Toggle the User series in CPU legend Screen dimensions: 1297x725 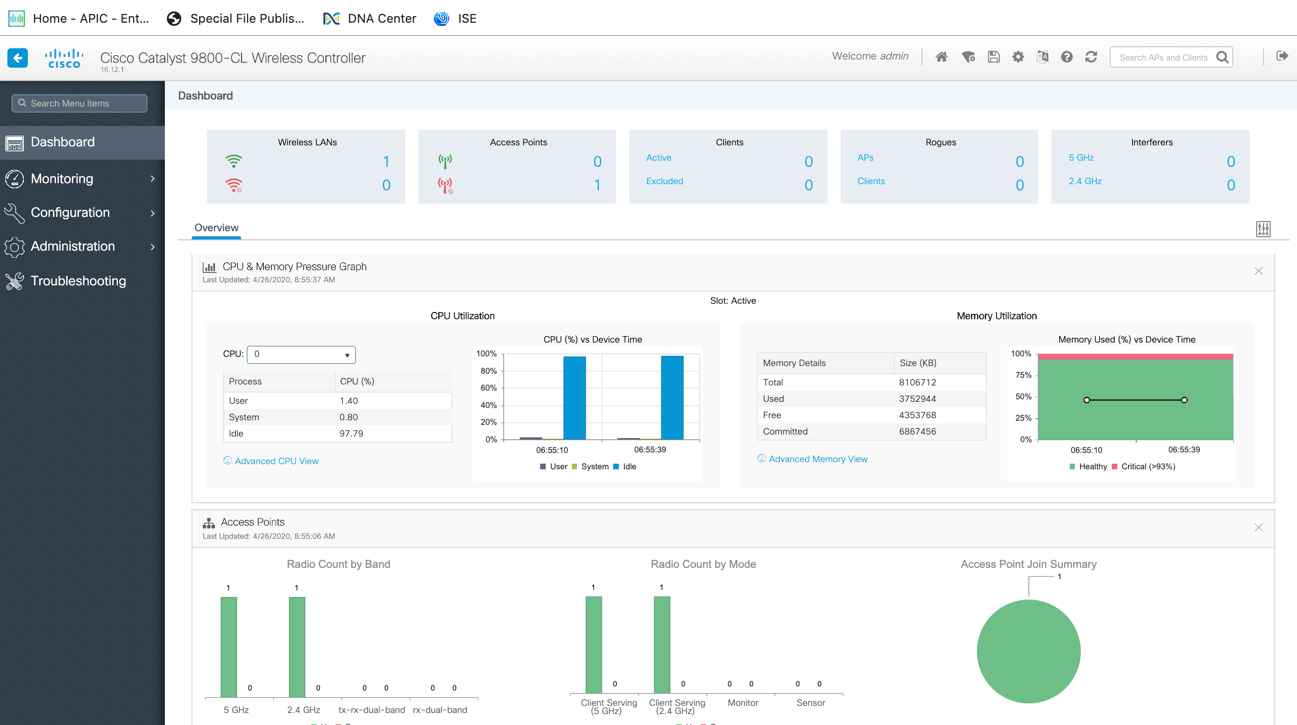click(x=553, y=466)
